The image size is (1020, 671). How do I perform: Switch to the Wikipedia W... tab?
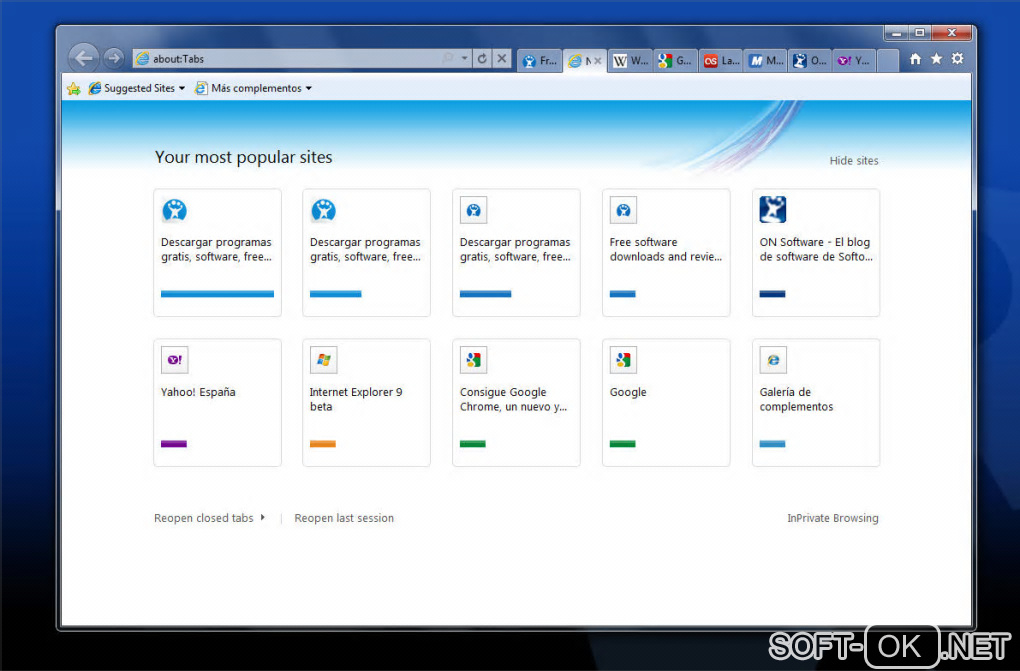630,61
